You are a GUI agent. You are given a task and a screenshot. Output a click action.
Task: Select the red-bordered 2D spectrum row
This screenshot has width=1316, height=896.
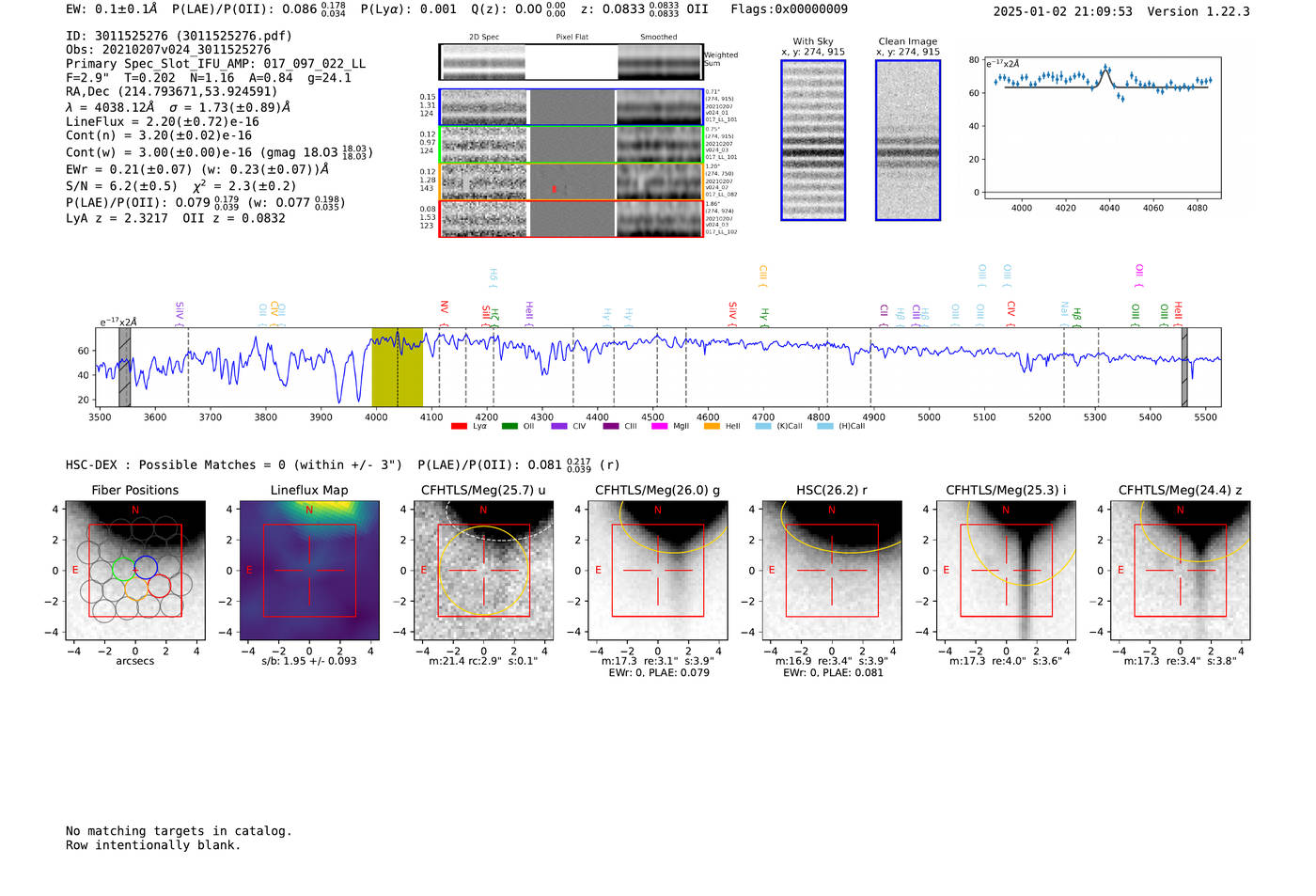tap(572, 218)
